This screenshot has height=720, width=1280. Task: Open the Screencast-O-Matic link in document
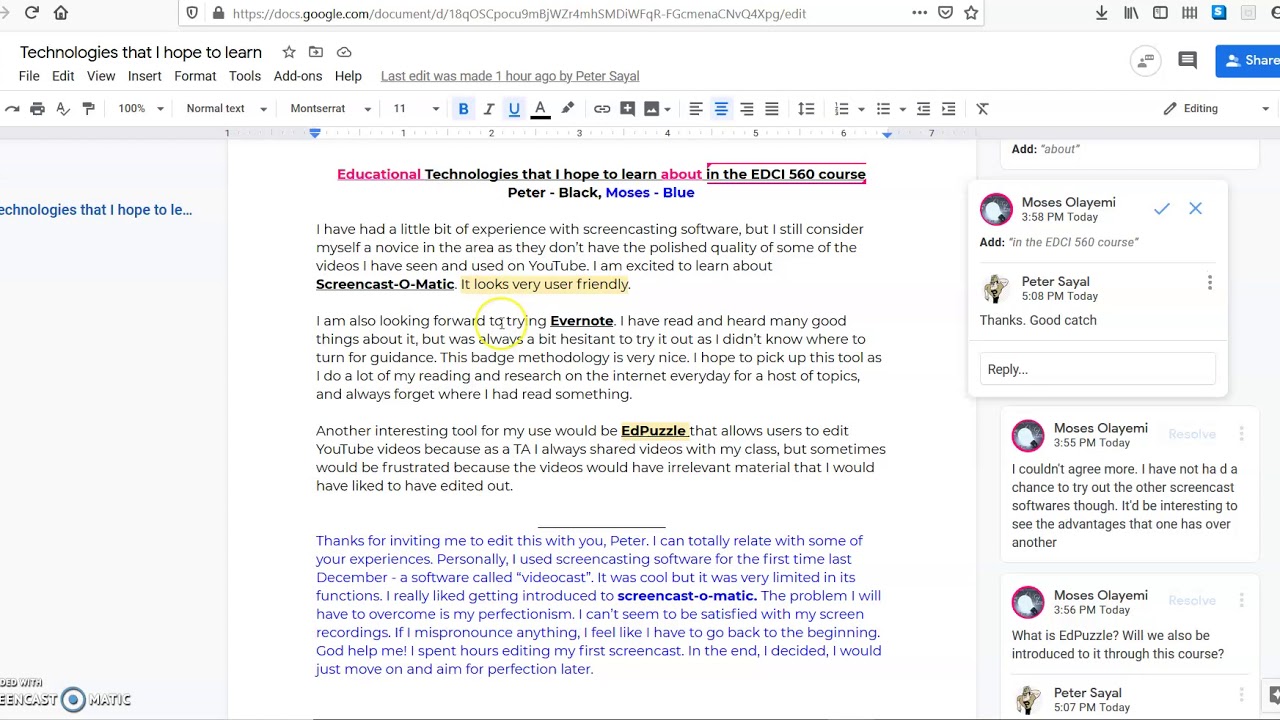tap(385, 284)
